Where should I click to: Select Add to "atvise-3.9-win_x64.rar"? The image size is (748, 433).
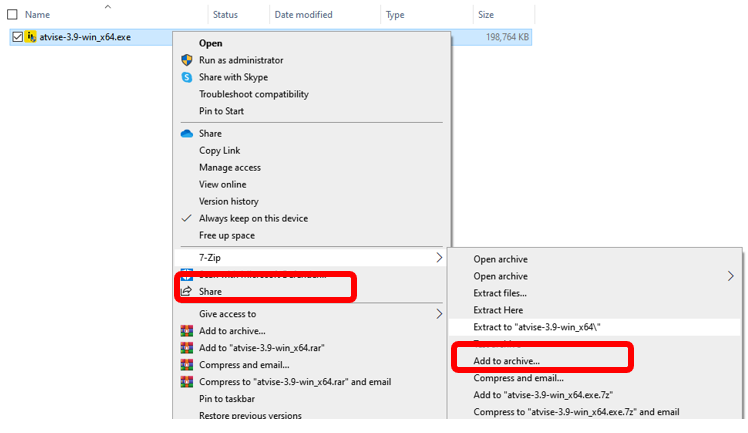tap(262, 348)
